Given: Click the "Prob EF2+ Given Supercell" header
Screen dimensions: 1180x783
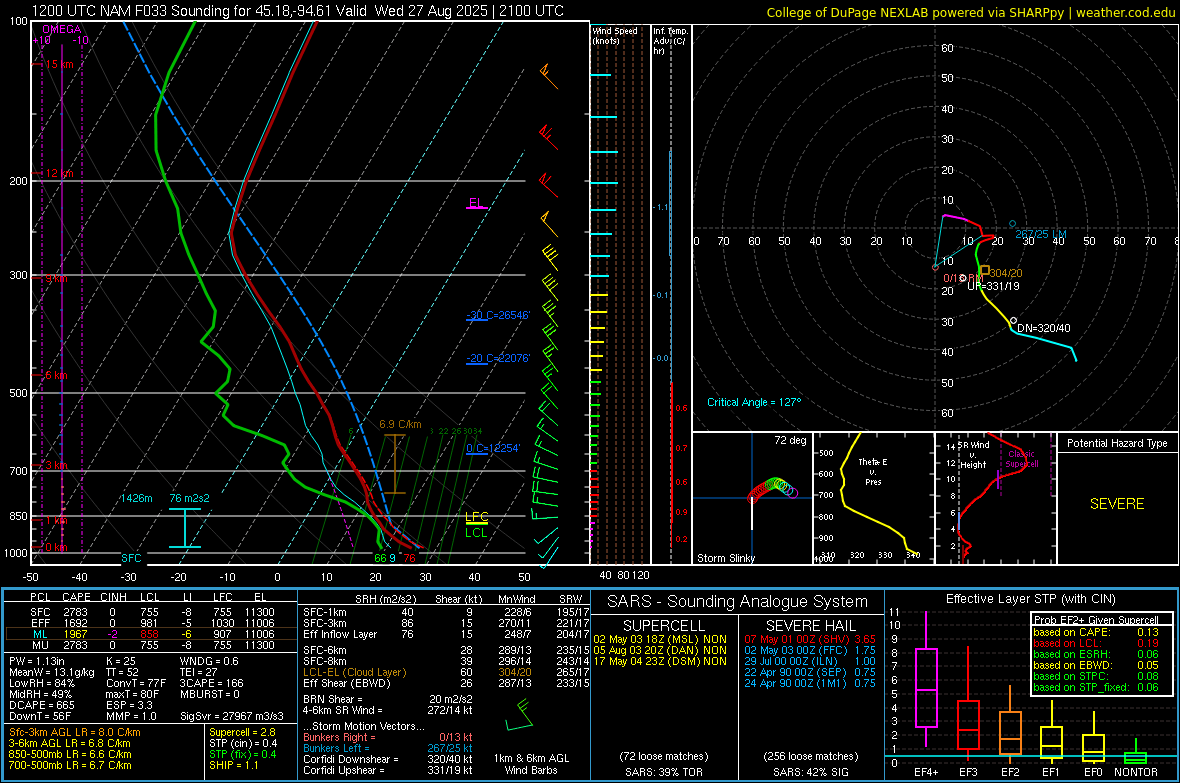Looking at the screenshot, I should (x=1096, y=620).
